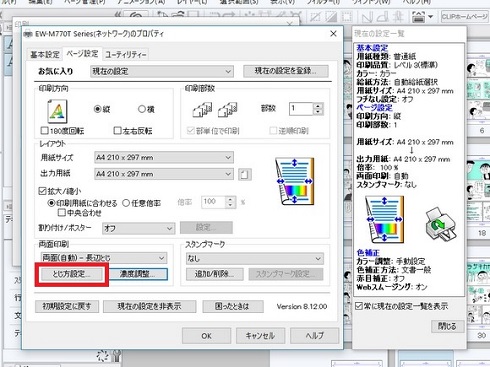Image resolution: width=490 pixels, height=367 pixels.
Task: Click the orientation preview icon with letter A
Action: 58,111
